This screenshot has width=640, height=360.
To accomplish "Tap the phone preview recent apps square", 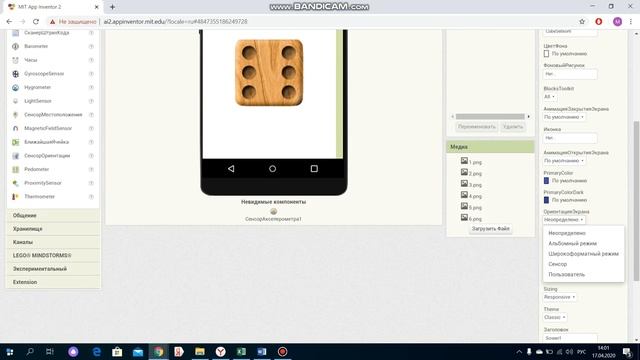I will [314, 169].
